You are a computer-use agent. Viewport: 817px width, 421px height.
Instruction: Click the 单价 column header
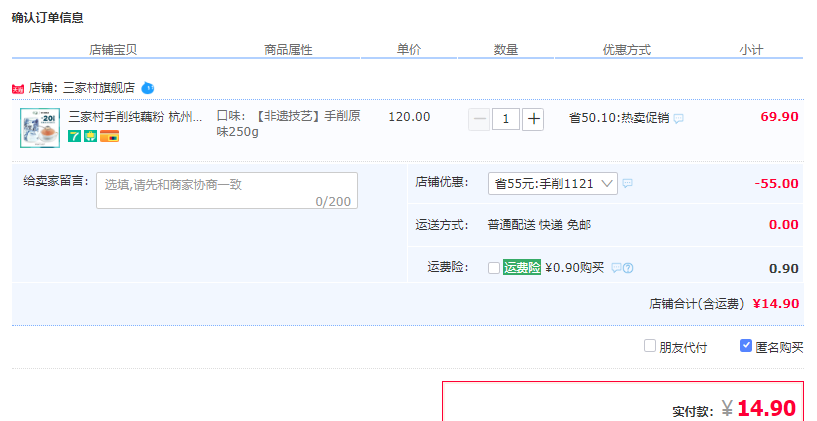(x=408, y=49)
